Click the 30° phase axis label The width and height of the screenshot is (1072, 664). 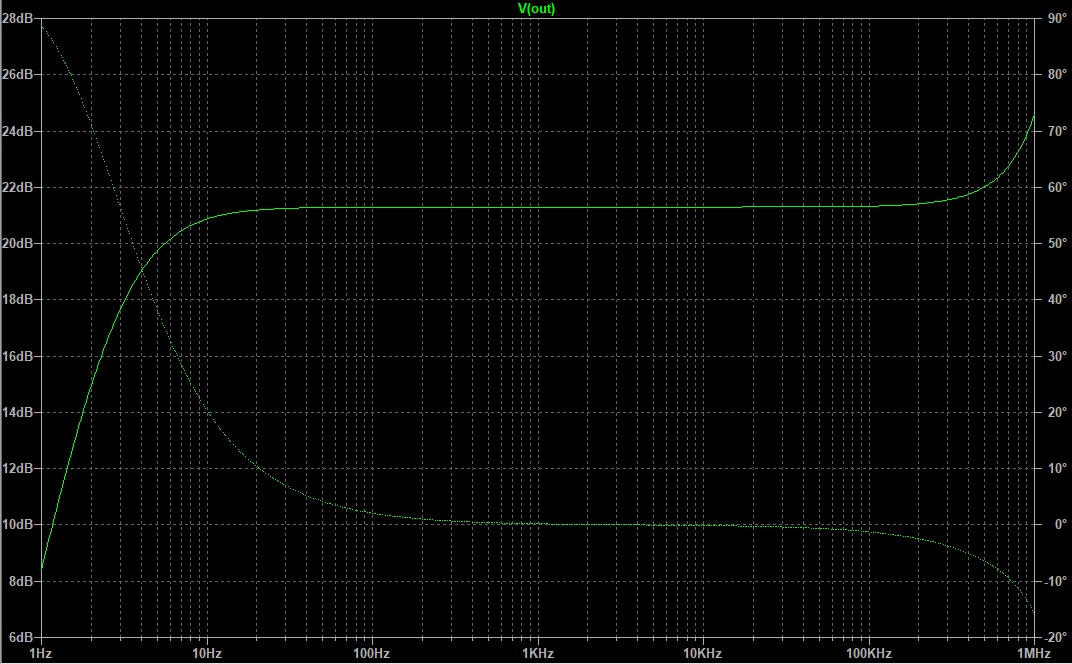point(1056,356)
